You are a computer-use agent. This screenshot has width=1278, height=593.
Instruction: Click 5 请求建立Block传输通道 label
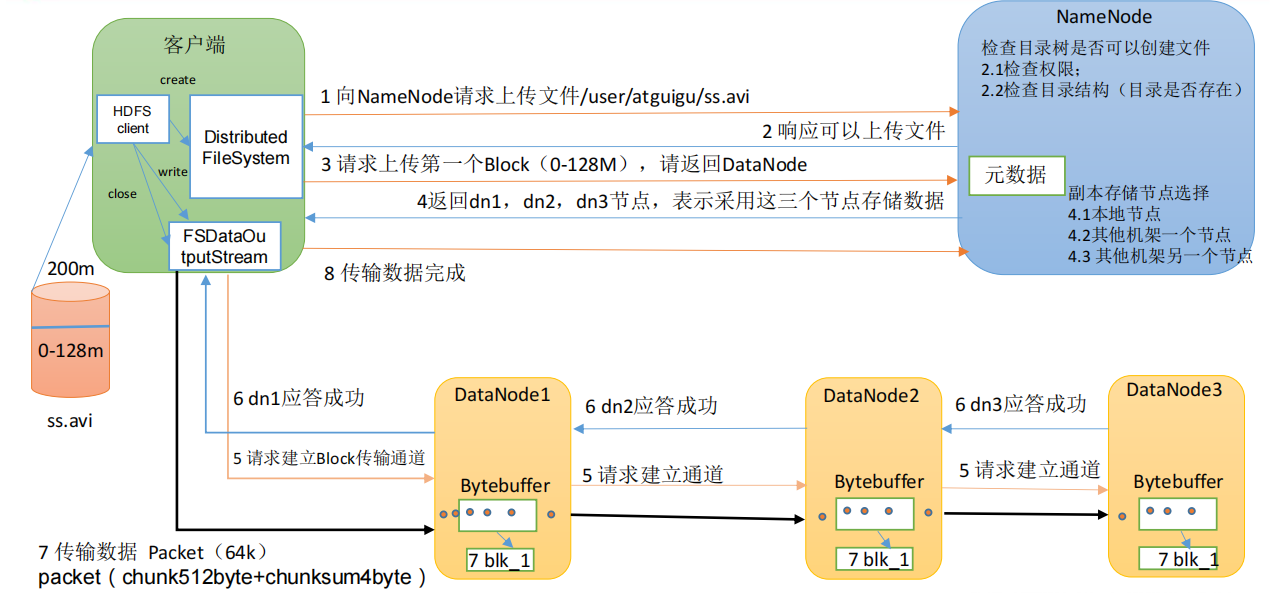(x=329, y=458)
